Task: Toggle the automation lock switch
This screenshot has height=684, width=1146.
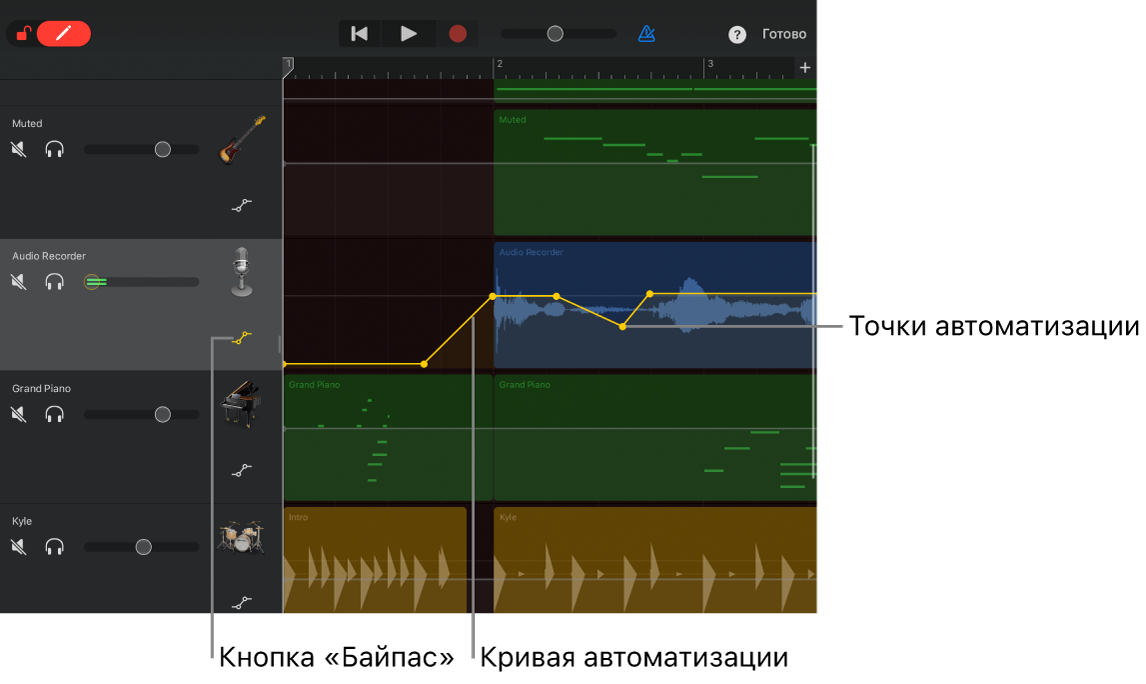Action: pyautogui.click(x=23, y=34)
